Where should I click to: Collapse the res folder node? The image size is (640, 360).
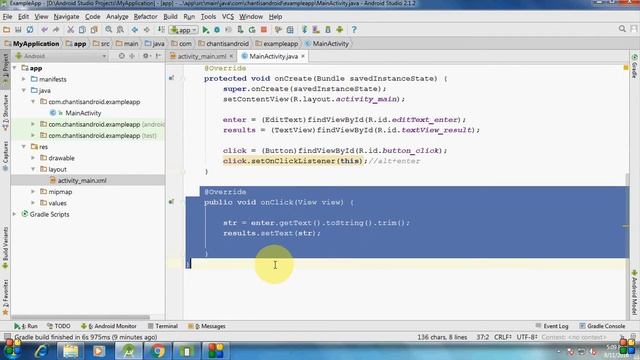tap(24, 147)
